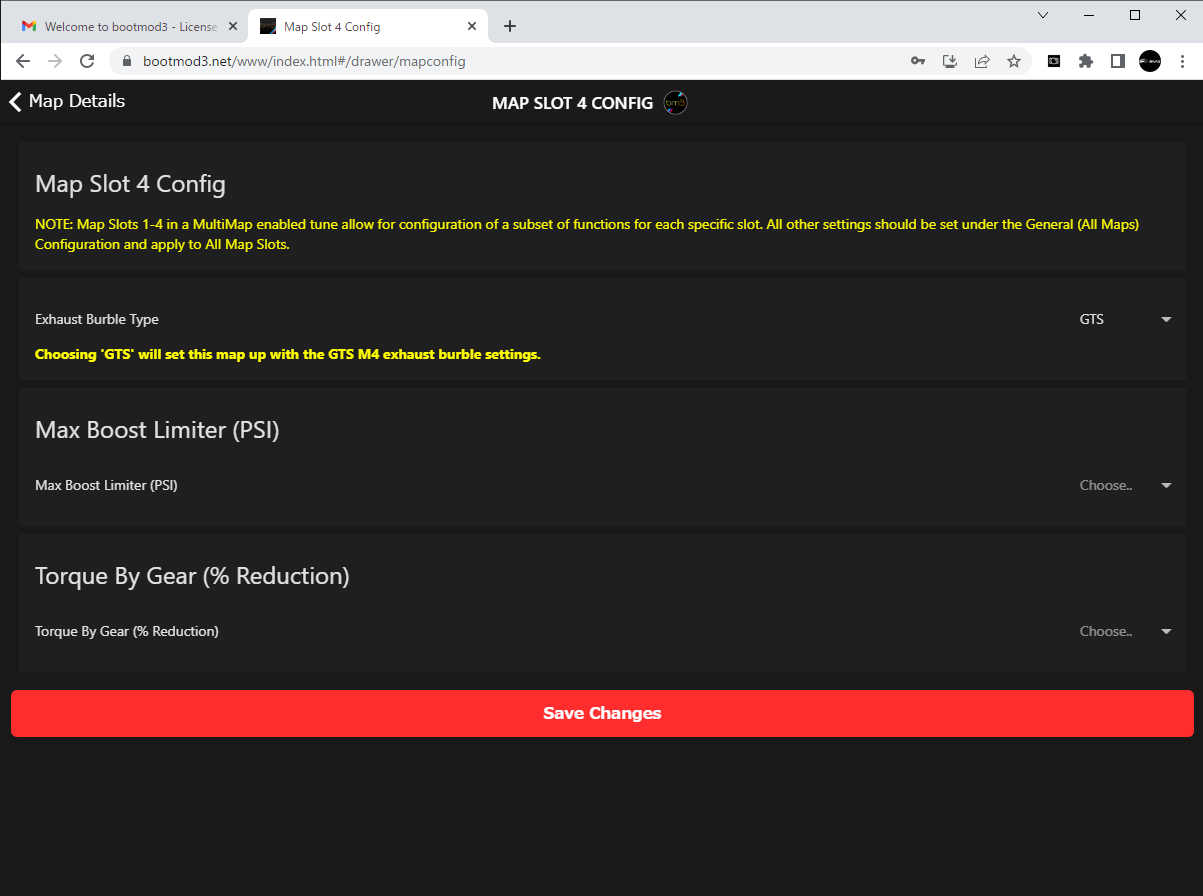Click the install app icon in address bar

point(950,61)
